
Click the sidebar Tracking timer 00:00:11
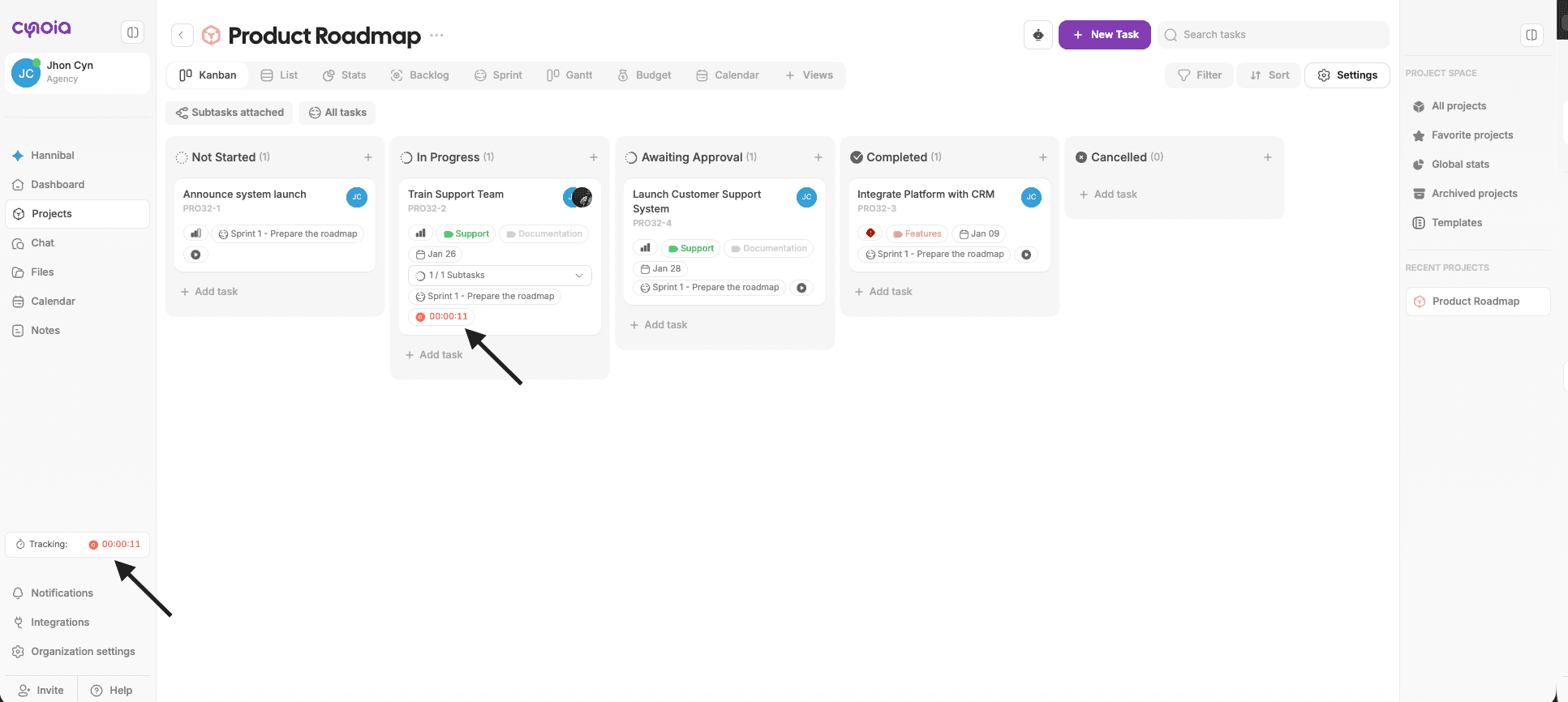coord(114,545)
